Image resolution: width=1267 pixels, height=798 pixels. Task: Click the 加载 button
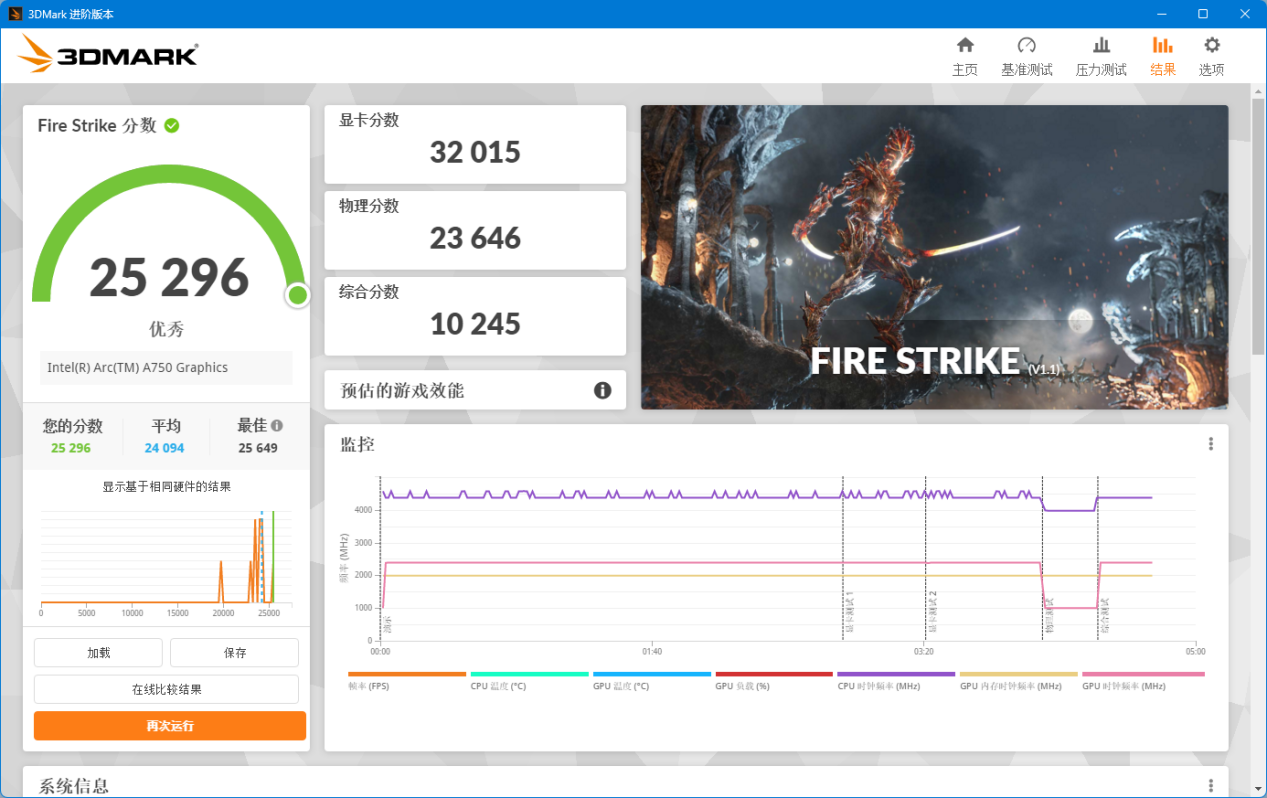click(x=98, y=653)
